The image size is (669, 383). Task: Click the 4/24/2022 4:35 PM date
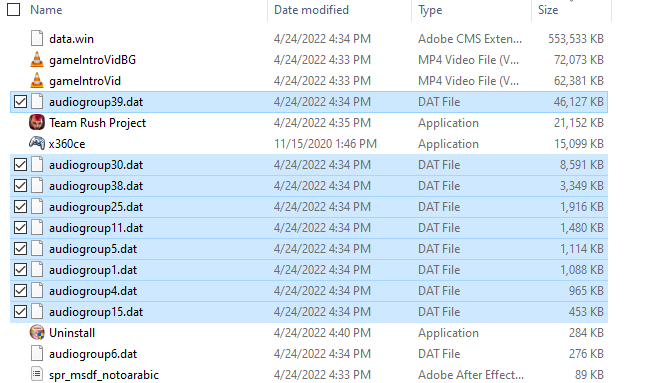coord(322,123)
